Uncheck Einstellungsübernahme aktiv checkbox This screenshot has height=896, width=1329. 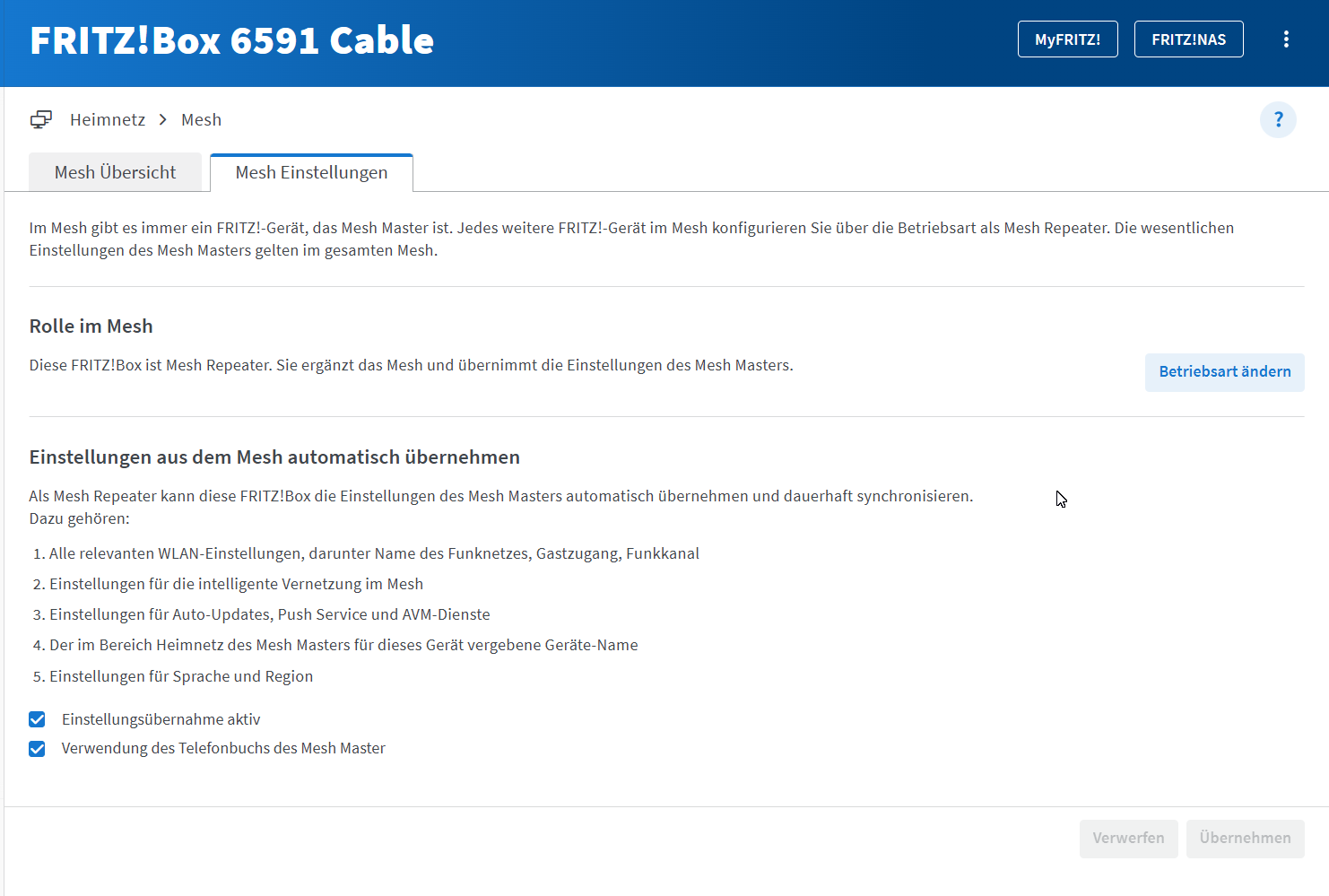(x=37, y=719)
